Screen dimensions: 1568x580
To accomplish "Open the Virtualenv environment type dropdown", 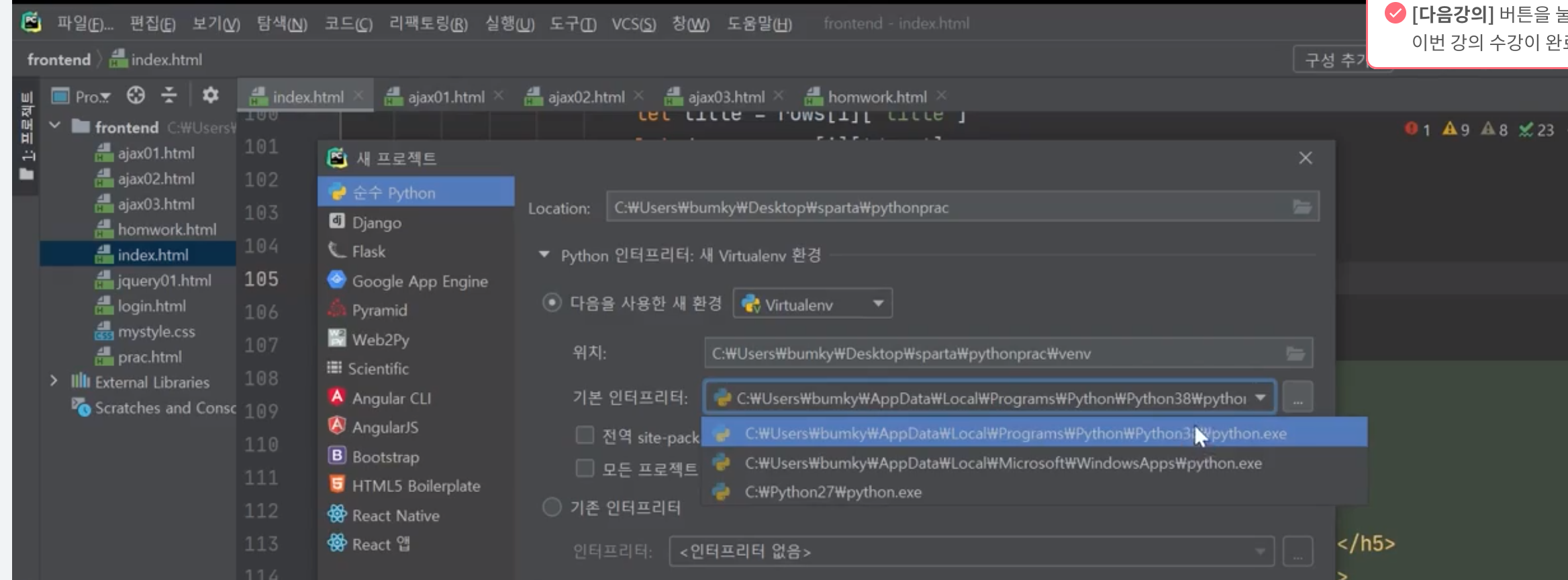I will (812, 304).
